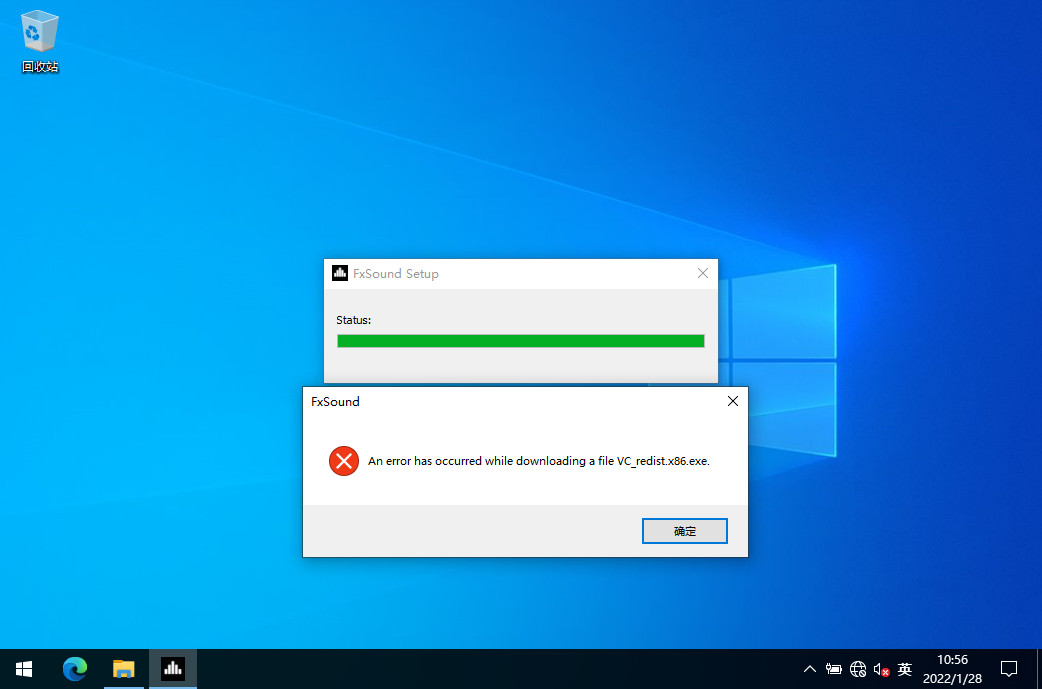Click the FxSound Setup window title
The height and width of the screenshot is (689, 1042).
395,274
